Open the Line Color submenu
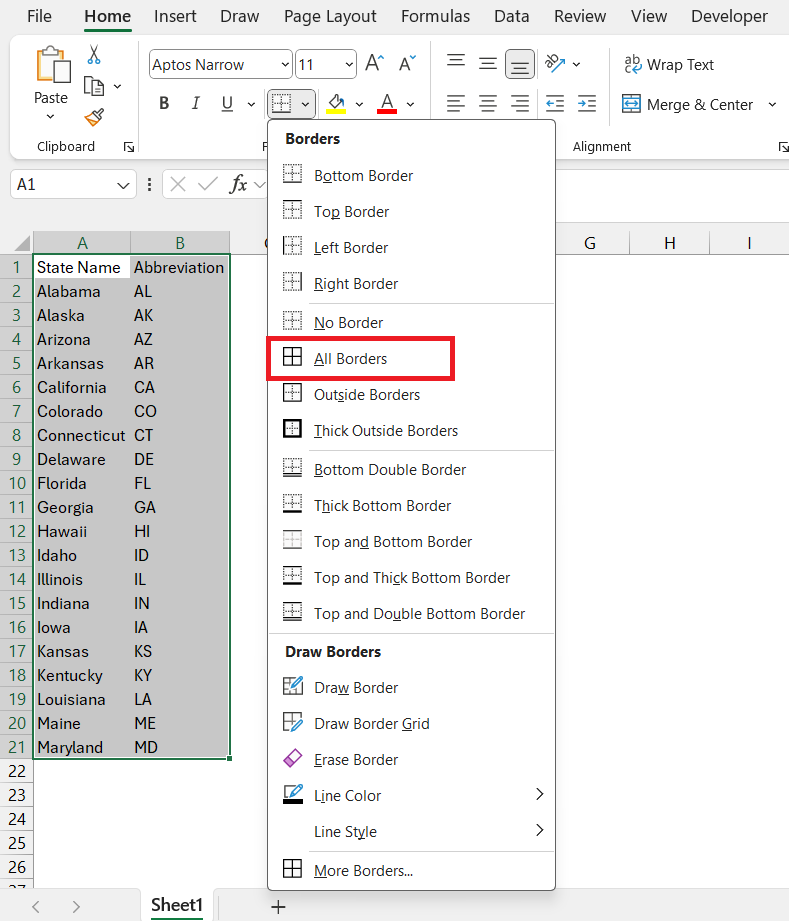Viewport: 789px width, 921px height. coord(411,795)
